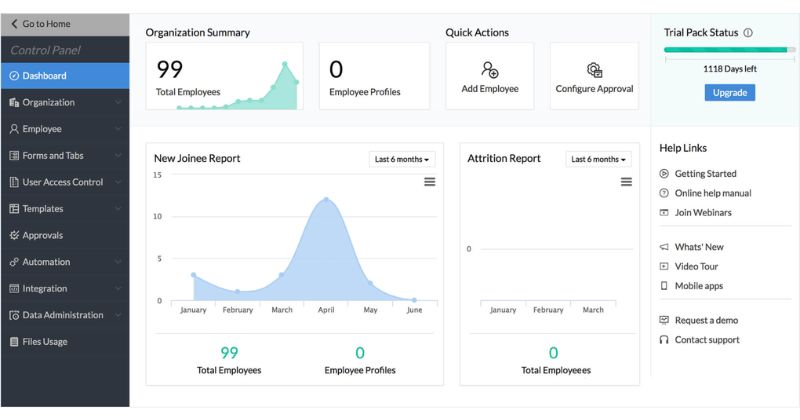Open the Mobile apps link
Viewport: 800px width, 420px height.
pos(698,286)
